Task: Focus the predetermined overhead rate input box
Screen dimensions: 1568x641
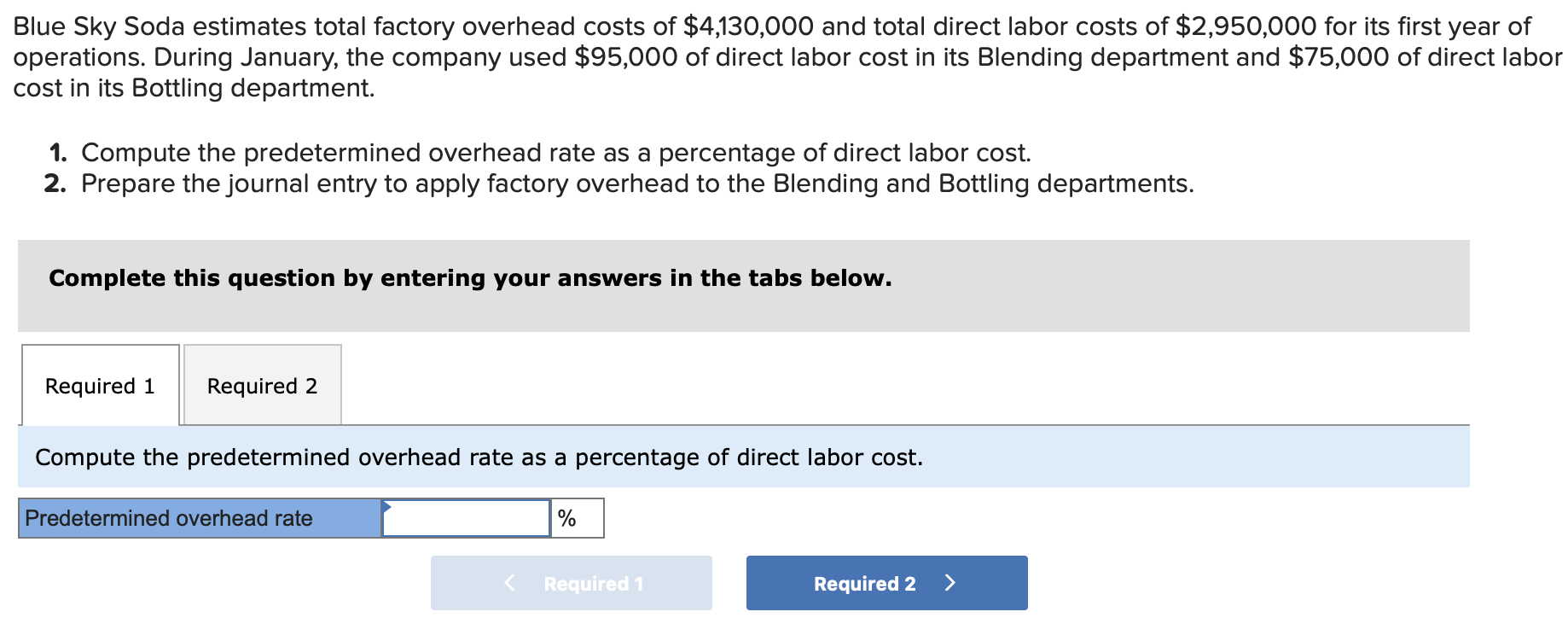Action: 466,519
